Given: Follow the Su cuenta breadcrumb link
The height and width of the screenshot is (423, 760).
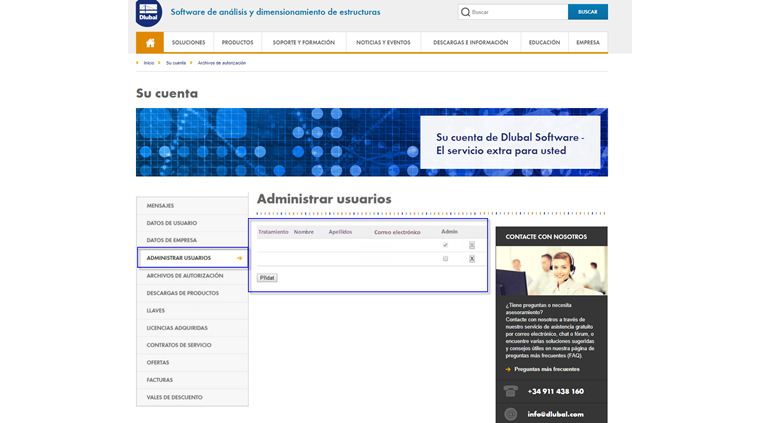Looking at the screenshot, I should tap(176, 63).
